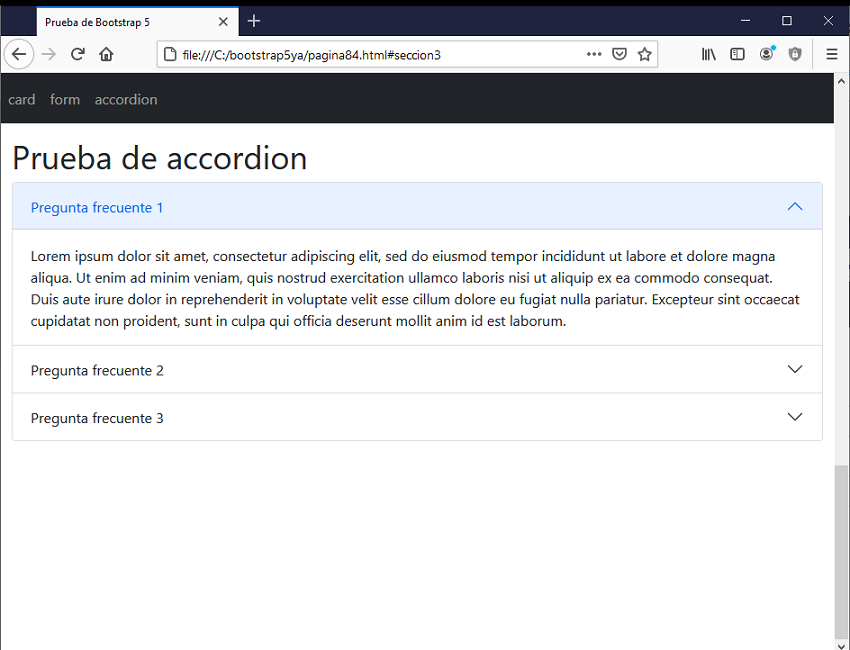Click the forward navigation arrow
850x650 pixels.
(x=49, y=54)
